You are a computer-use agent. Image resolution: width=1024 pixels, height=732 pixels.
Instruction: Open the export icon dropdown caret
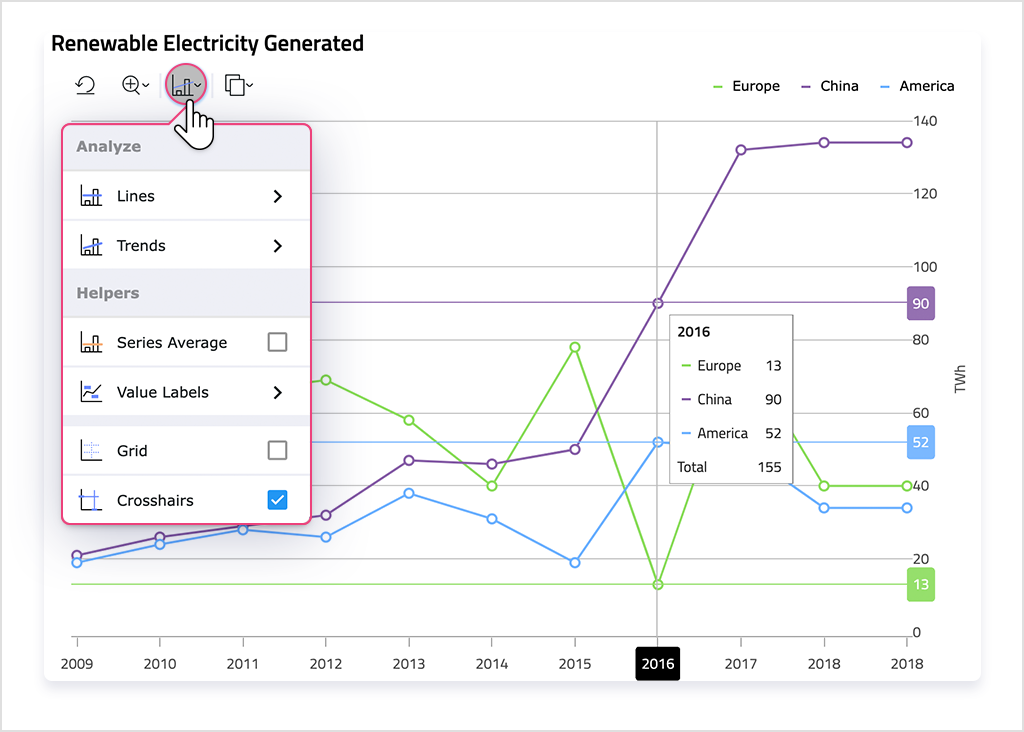tap(249, 85)
